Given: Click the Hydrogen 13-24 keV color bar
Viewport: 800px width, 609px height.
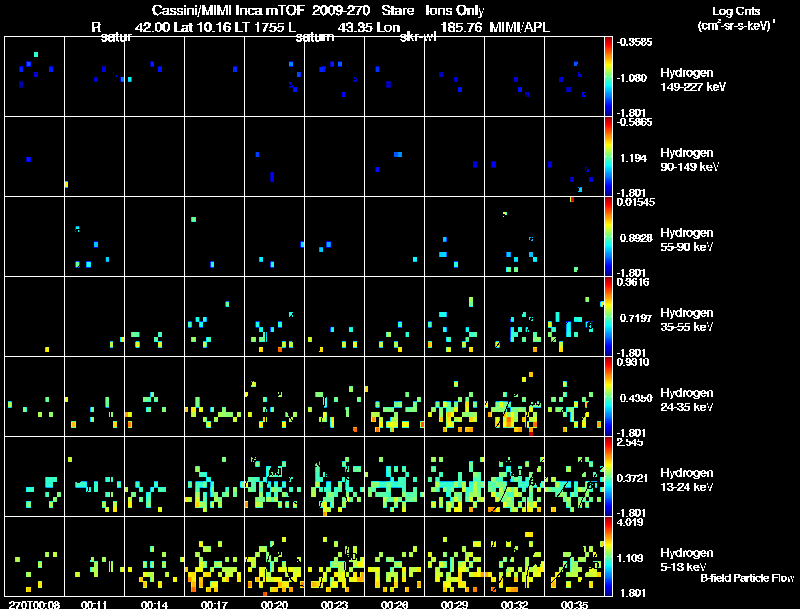Looking at the screenshot, I should tap(609, 476).
